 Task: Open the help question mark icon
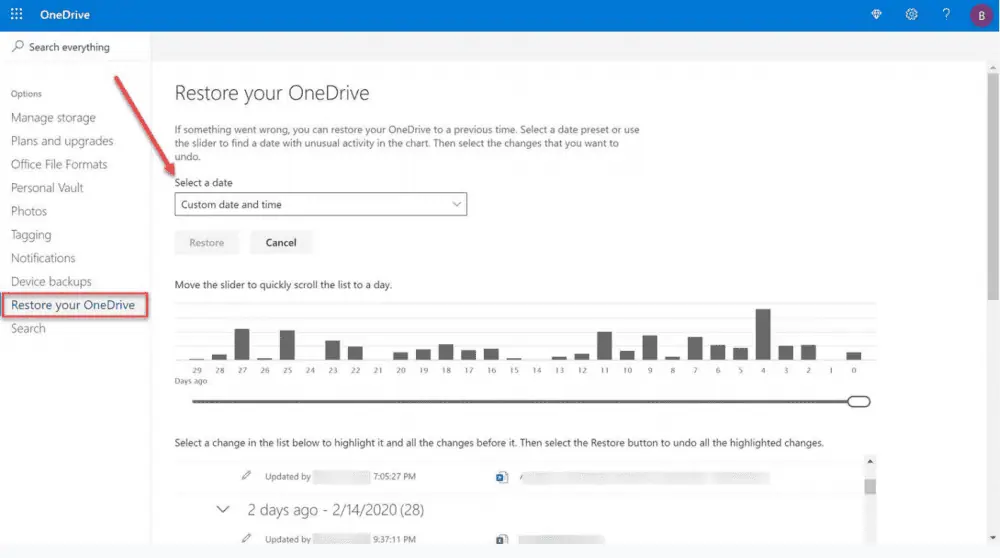tap(946, 14)
